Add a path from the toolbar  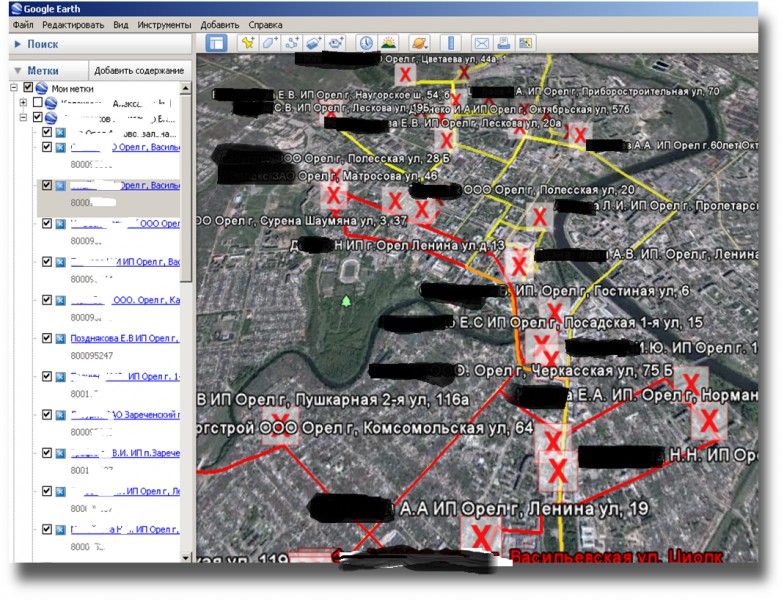(292, 43)
